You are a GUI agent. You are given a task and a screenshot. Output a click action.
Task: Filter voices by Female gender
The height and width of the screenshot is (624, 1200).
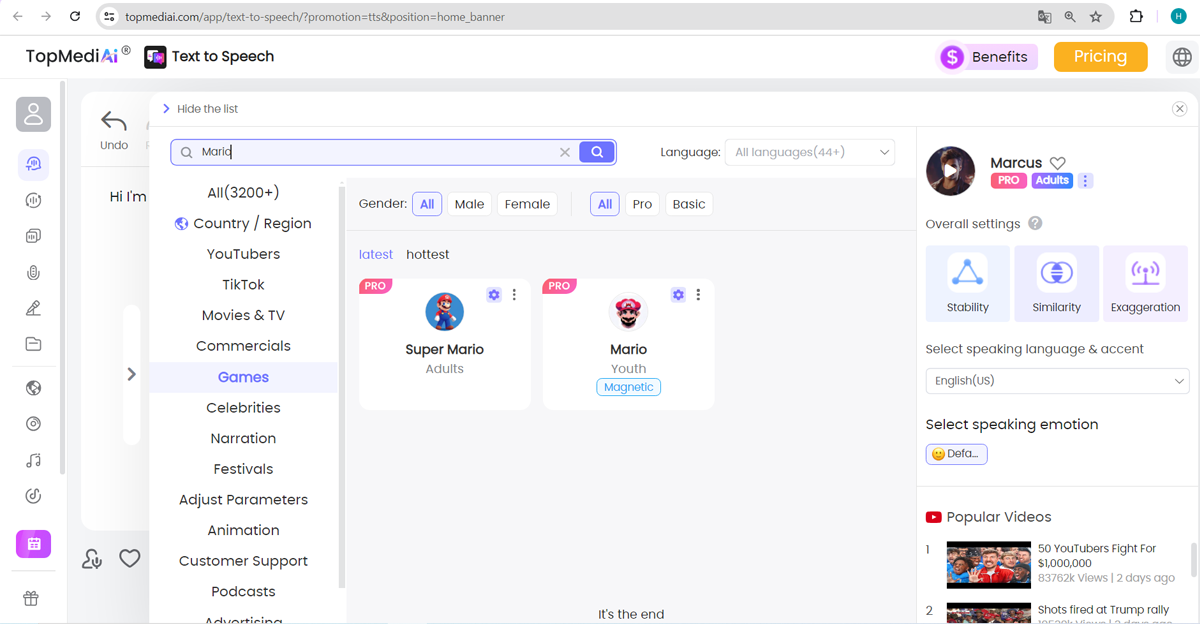[527, 204]
